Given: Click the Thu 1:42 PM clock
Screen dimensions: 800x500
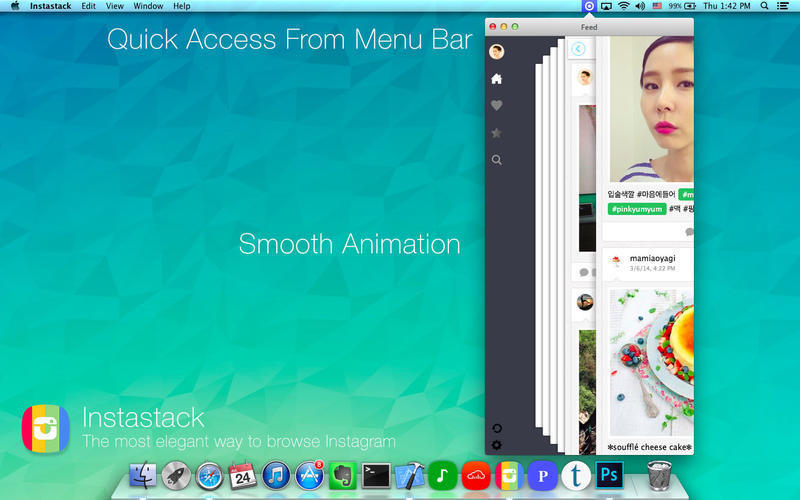Looking at the screenshot, I should (x=727, y=6).
